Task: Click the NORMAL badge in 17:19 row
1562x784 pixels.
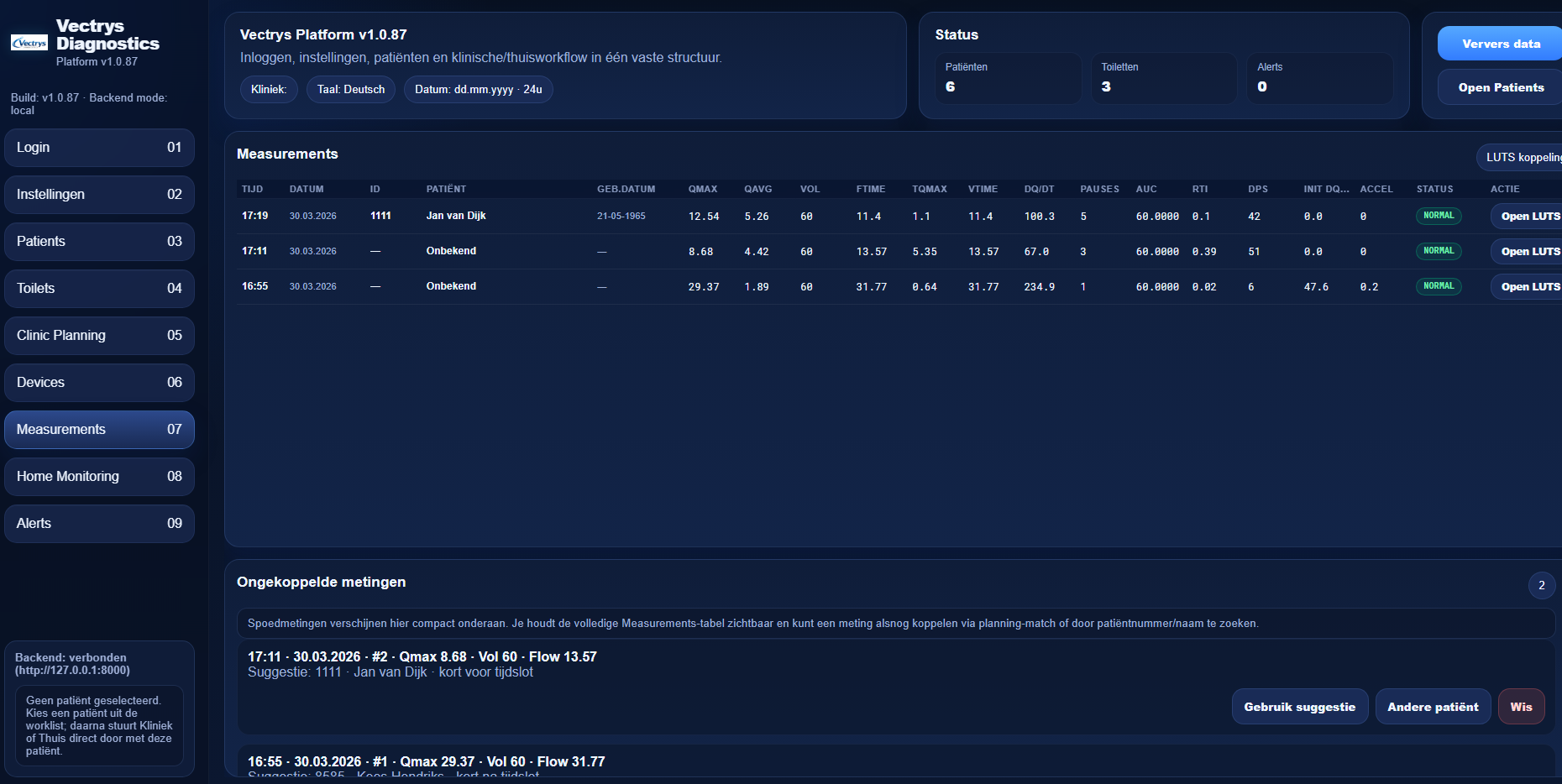Action: (x=1439, y=216)
